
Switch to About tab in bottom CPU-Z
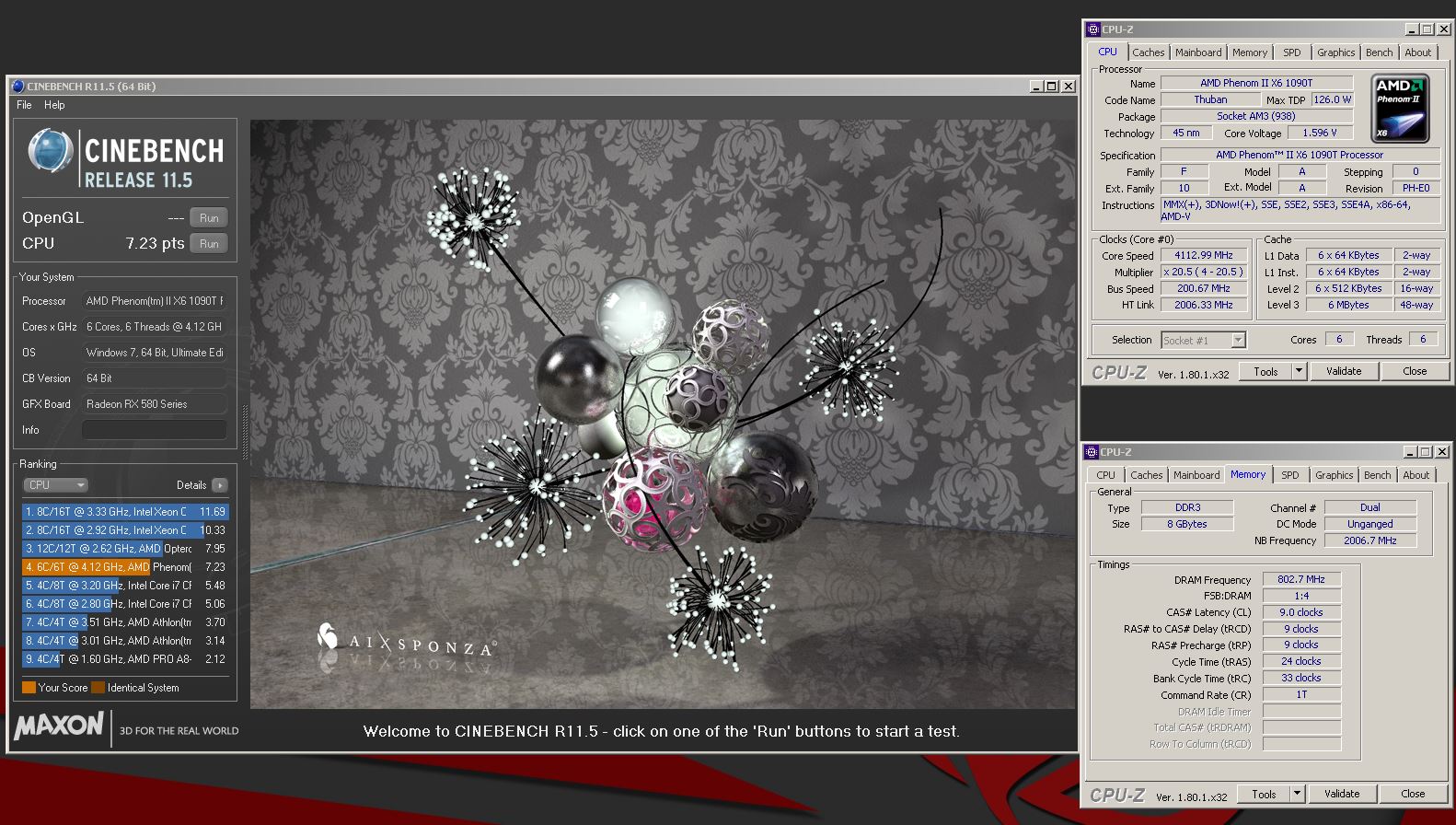[1416, 475]
